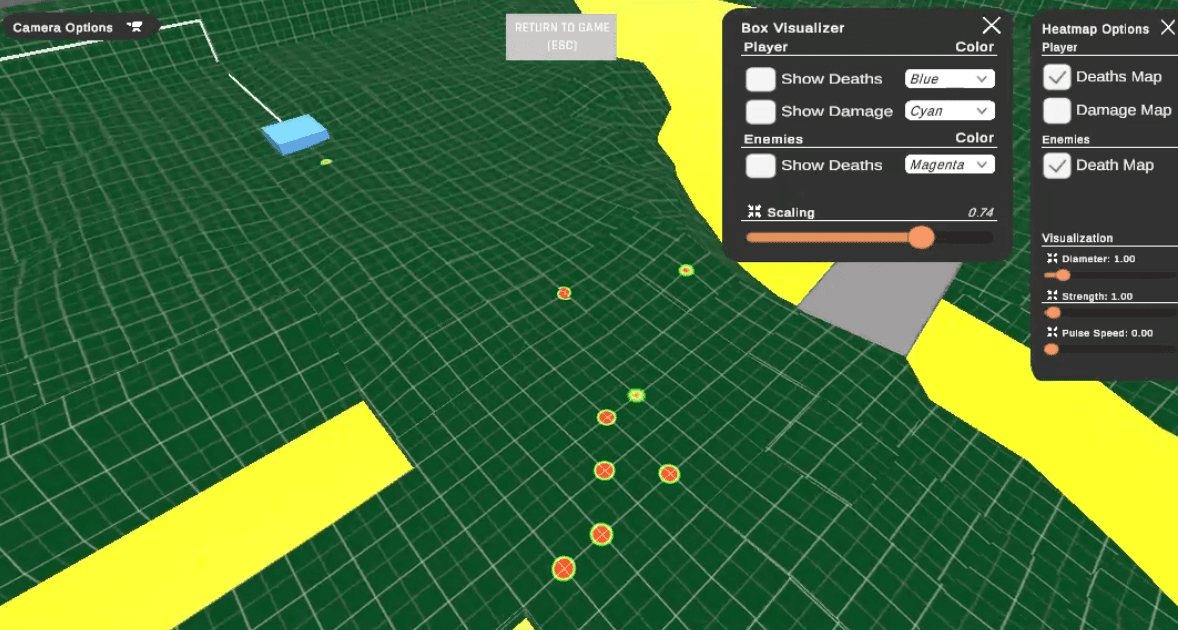Click the gray rectangular platform on terrain
The height and width of the screenshot is (630, 1178).
pos(879,306)
